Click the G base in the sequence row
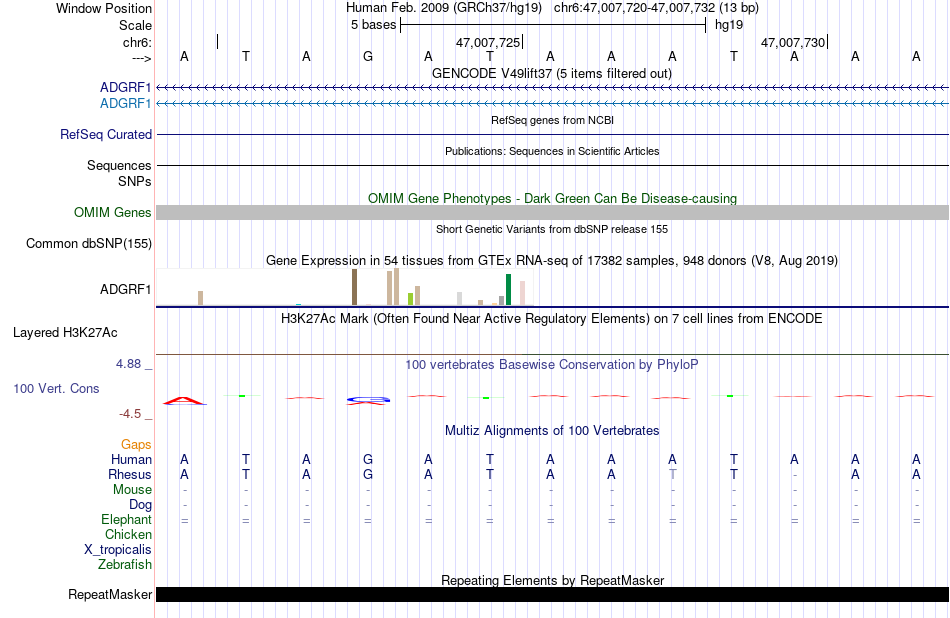The width and height of the screenshot is (950, 618). 368,56
